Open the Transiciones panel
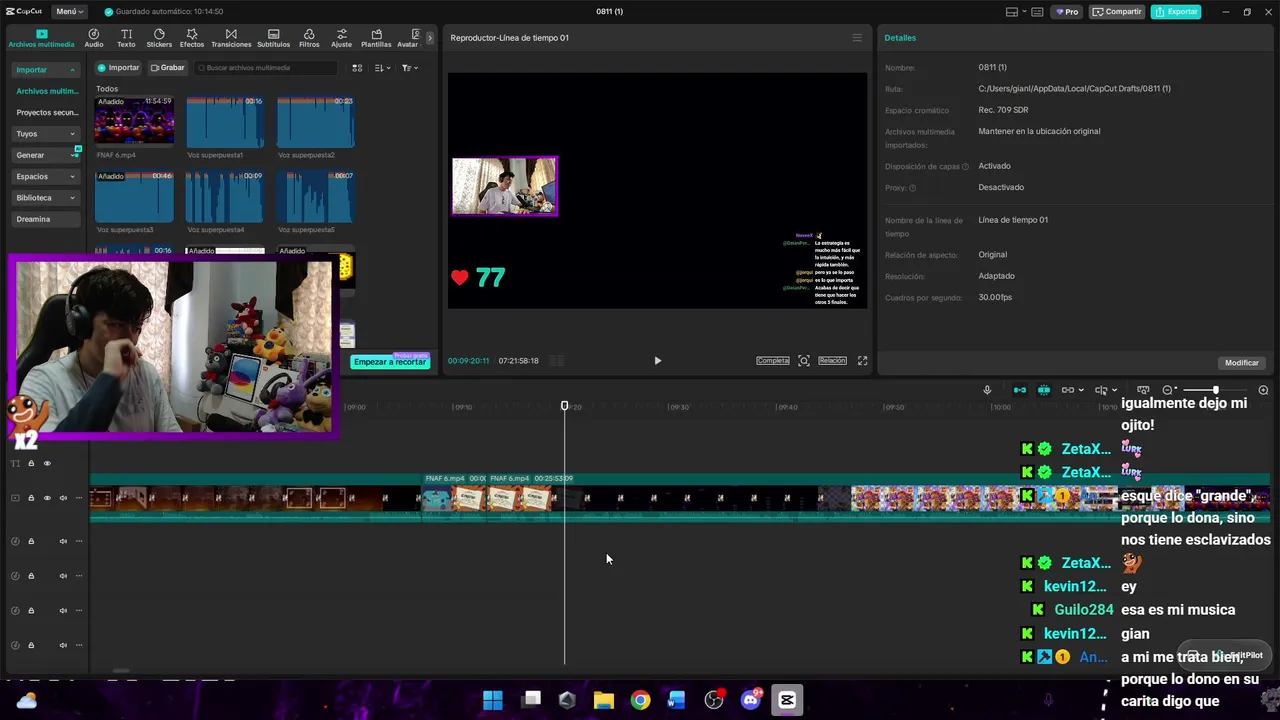 click(x=231, y=38)
